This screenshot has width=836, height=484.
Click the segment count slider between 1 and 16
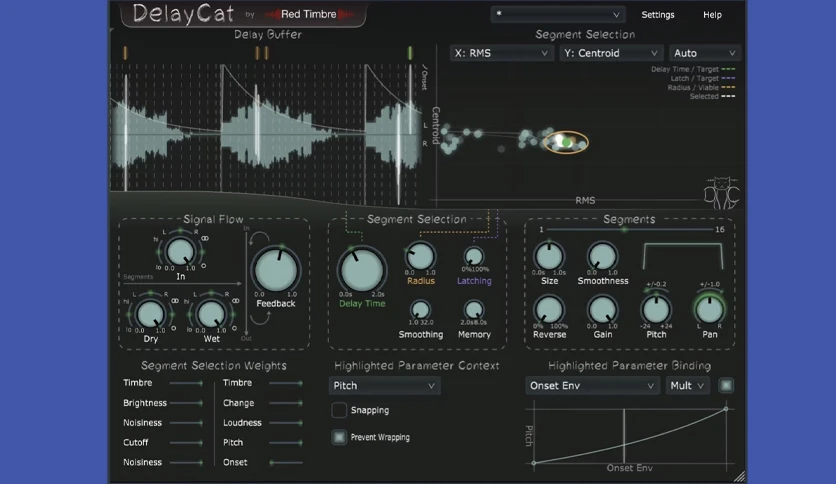(x=629, y=229)
